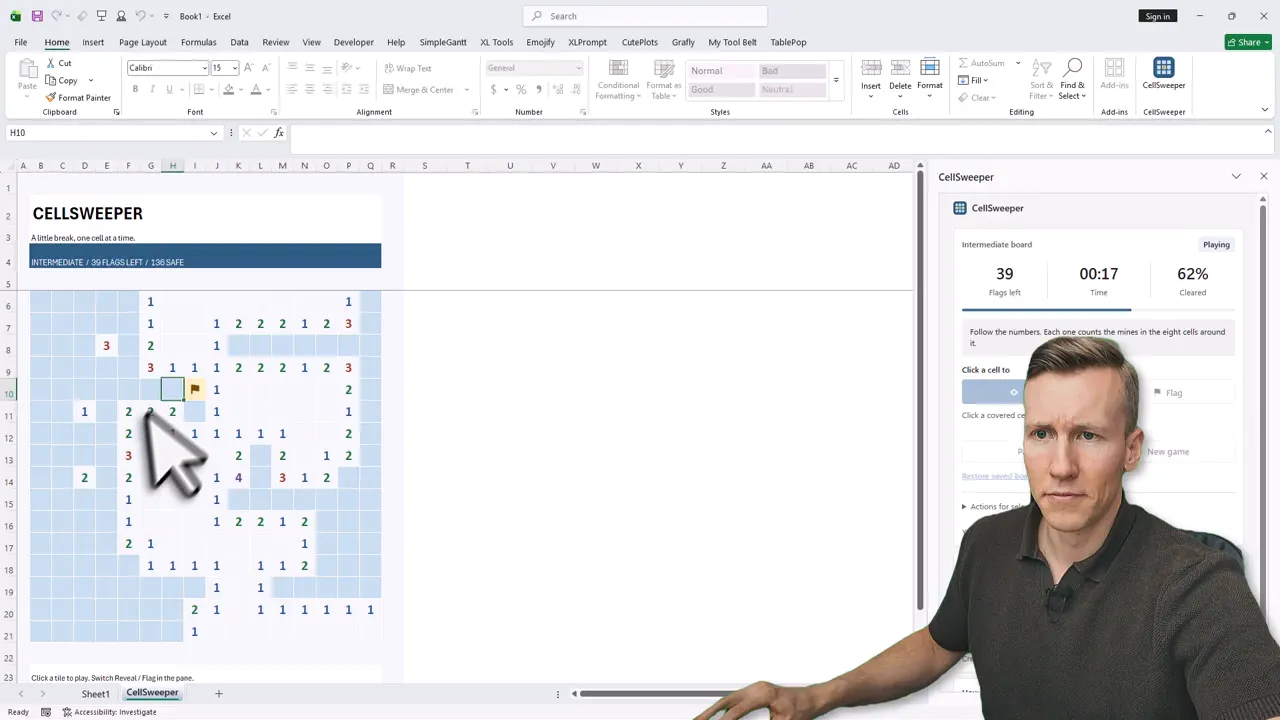Open the My Tool Belt tab
The height and width of the screenshot is (720, 1280).
pyautogui.click(x=732, y=42)
